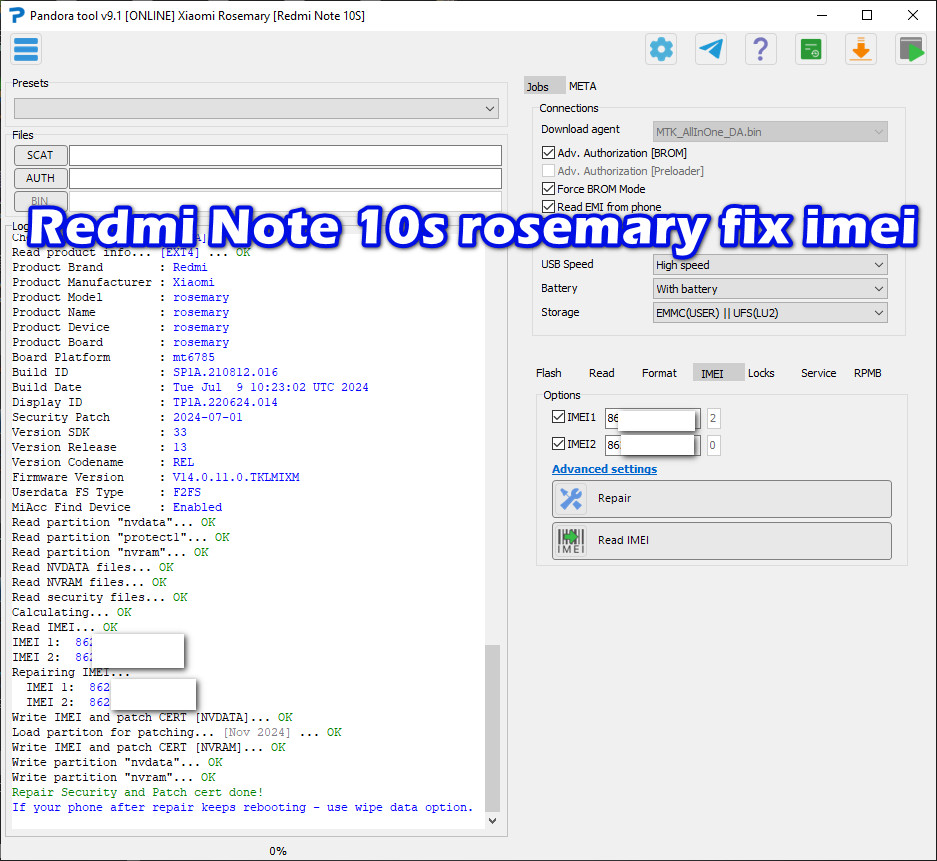The image size is (937, 861).
Task: Click the 0% progress bar
Action: 278,850
